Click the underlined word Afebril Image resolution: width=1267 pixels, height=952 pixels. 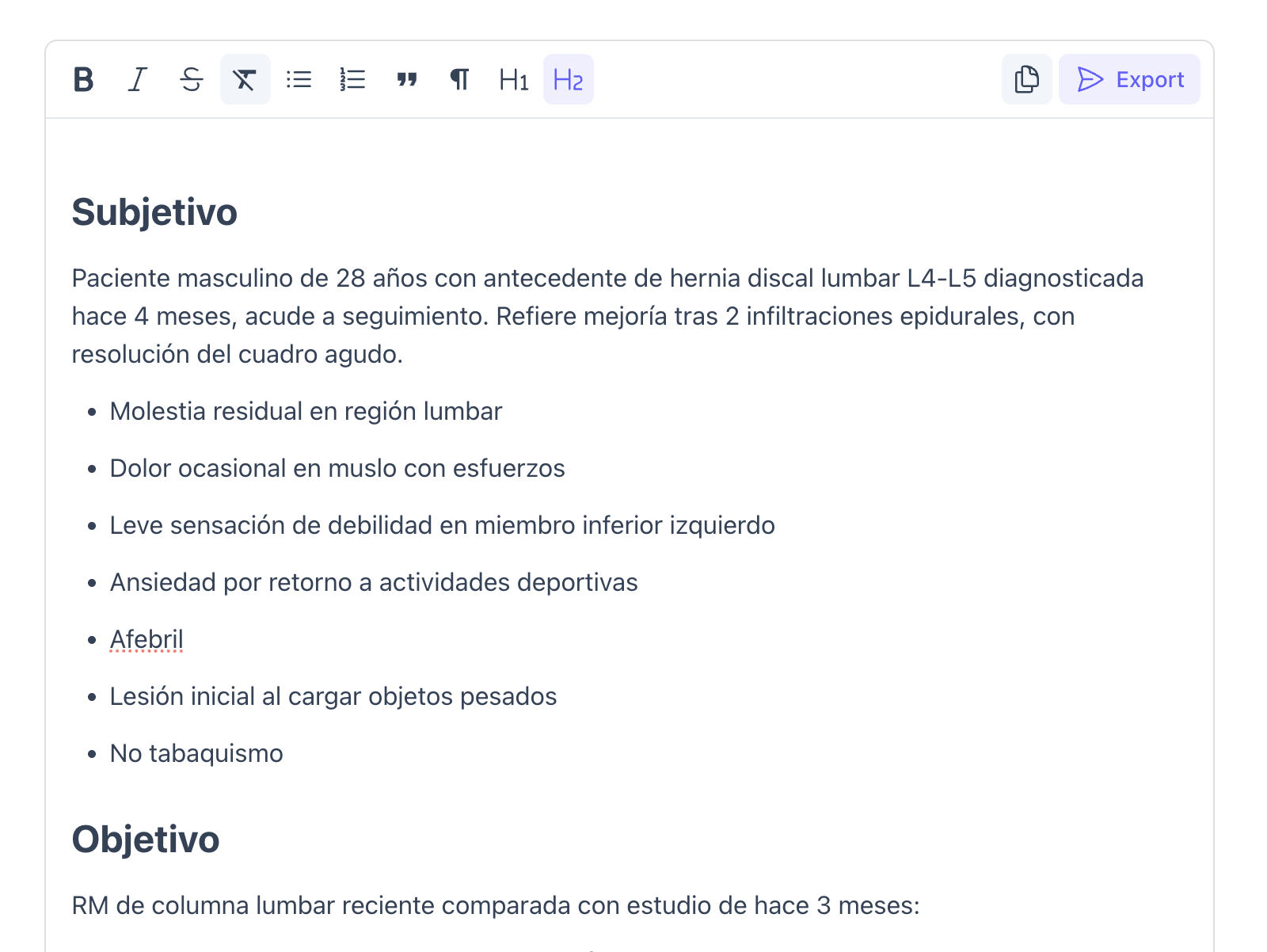coord(146,638)
